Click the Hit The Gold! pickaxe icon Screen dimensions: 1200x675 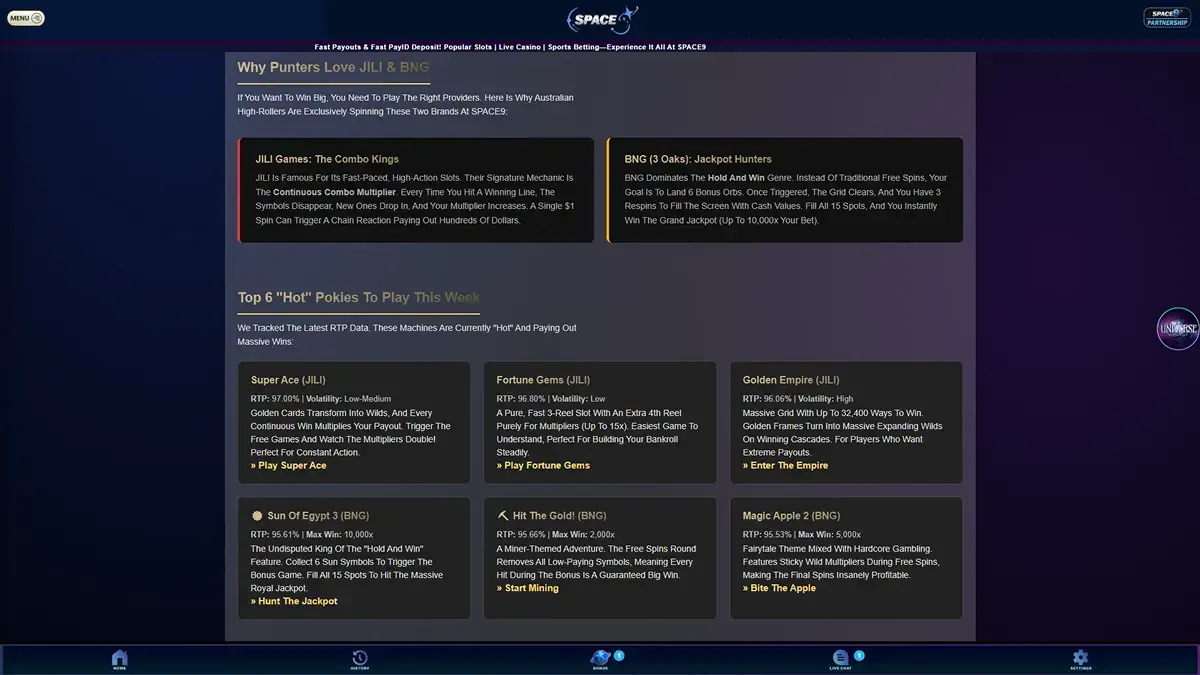coord(503,516)
